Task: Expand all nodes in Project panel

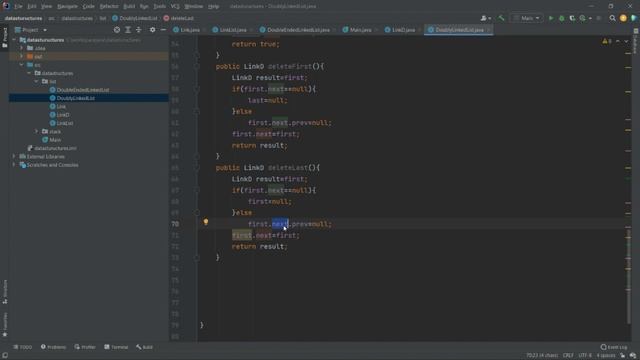Action: pos(128,30)
